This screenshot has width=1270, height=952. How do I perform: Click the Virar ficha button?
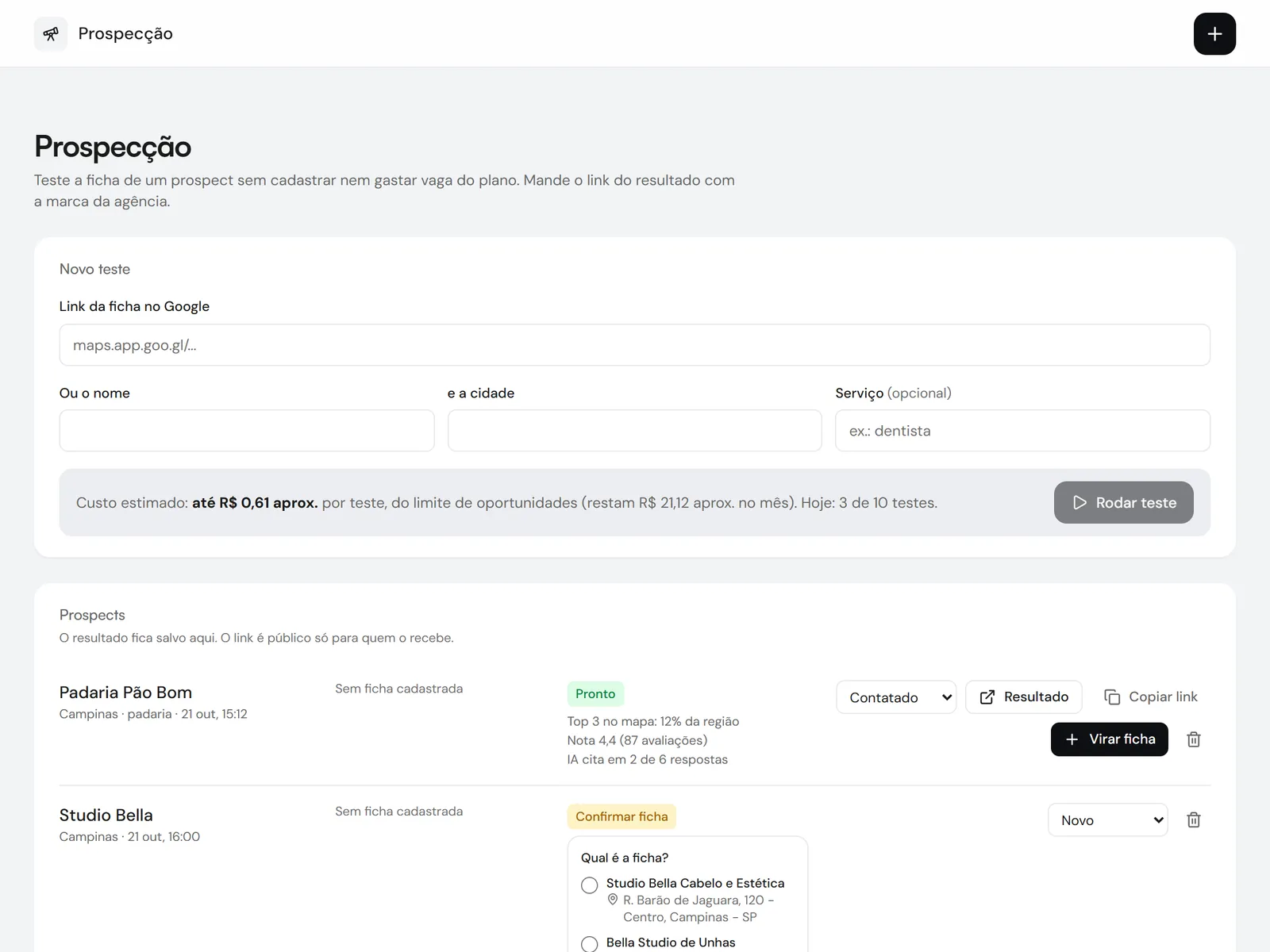click(1109, 739)
